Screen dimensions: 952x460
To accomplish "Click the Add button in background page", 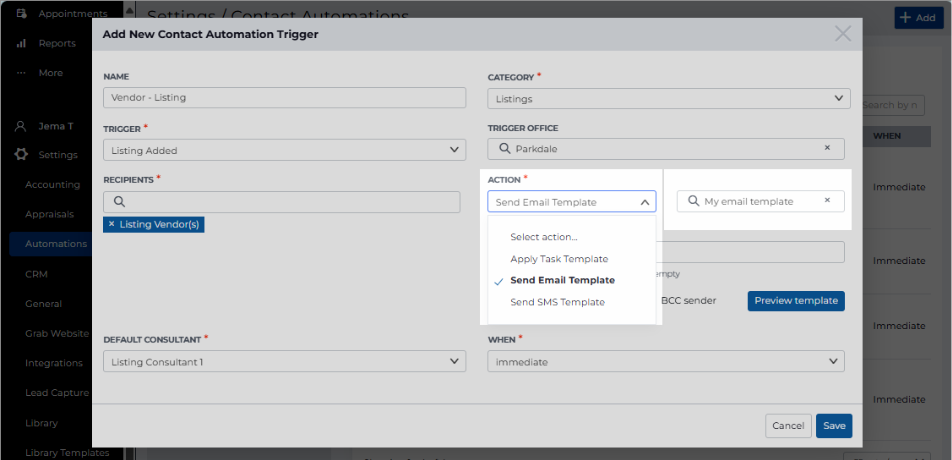I will click(x=919, y=18).
